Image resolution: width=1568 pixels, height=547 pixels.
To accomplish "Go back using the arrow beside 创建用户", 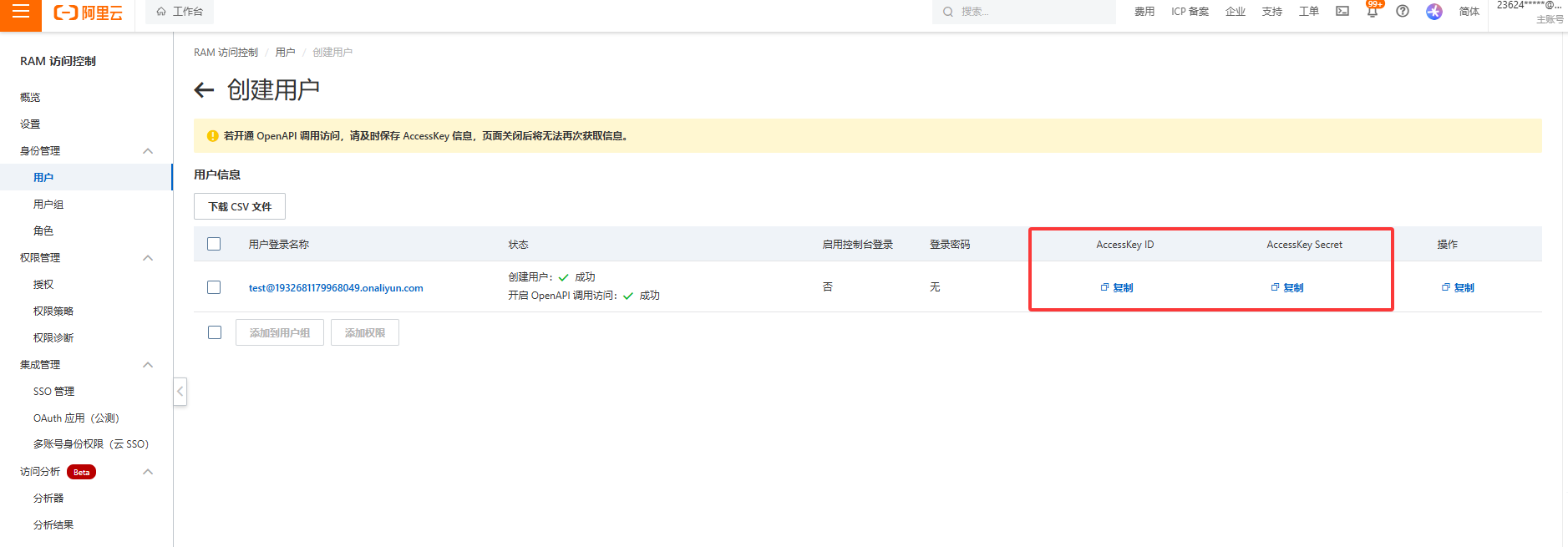I will [x=204, y=90].
